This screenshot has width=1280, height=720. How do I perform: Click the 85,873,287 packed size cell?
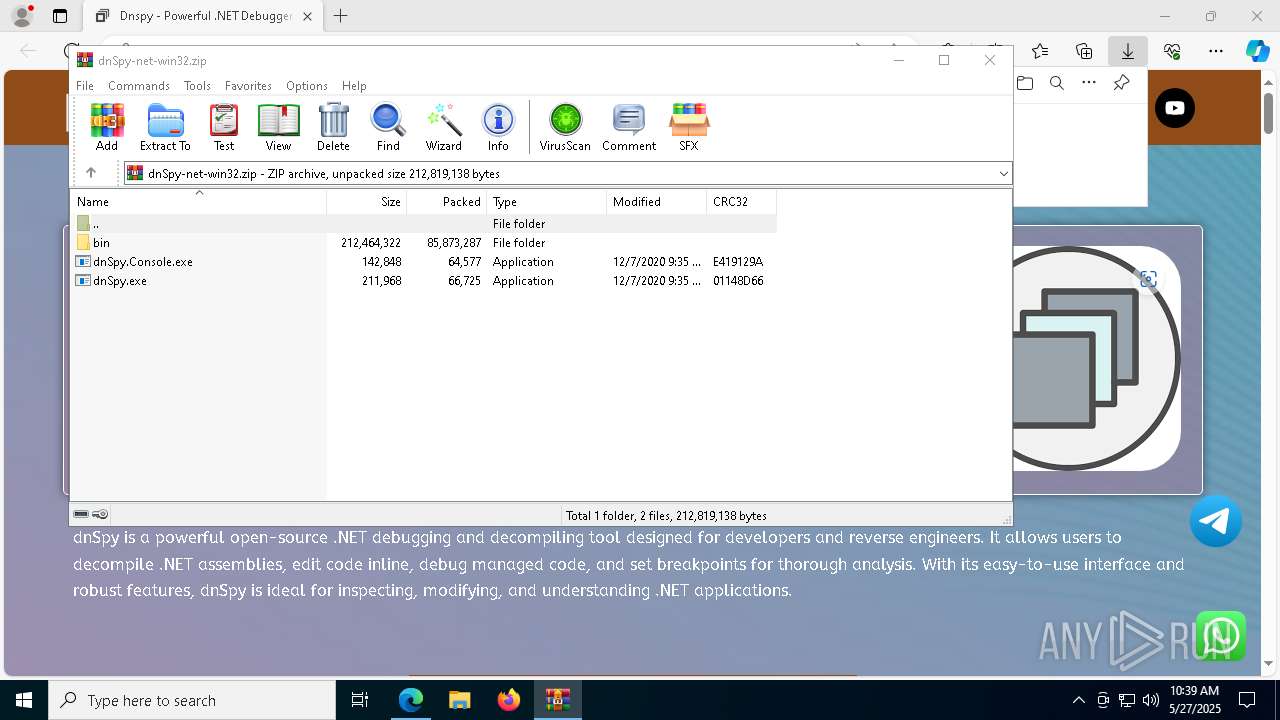(454, 243)
